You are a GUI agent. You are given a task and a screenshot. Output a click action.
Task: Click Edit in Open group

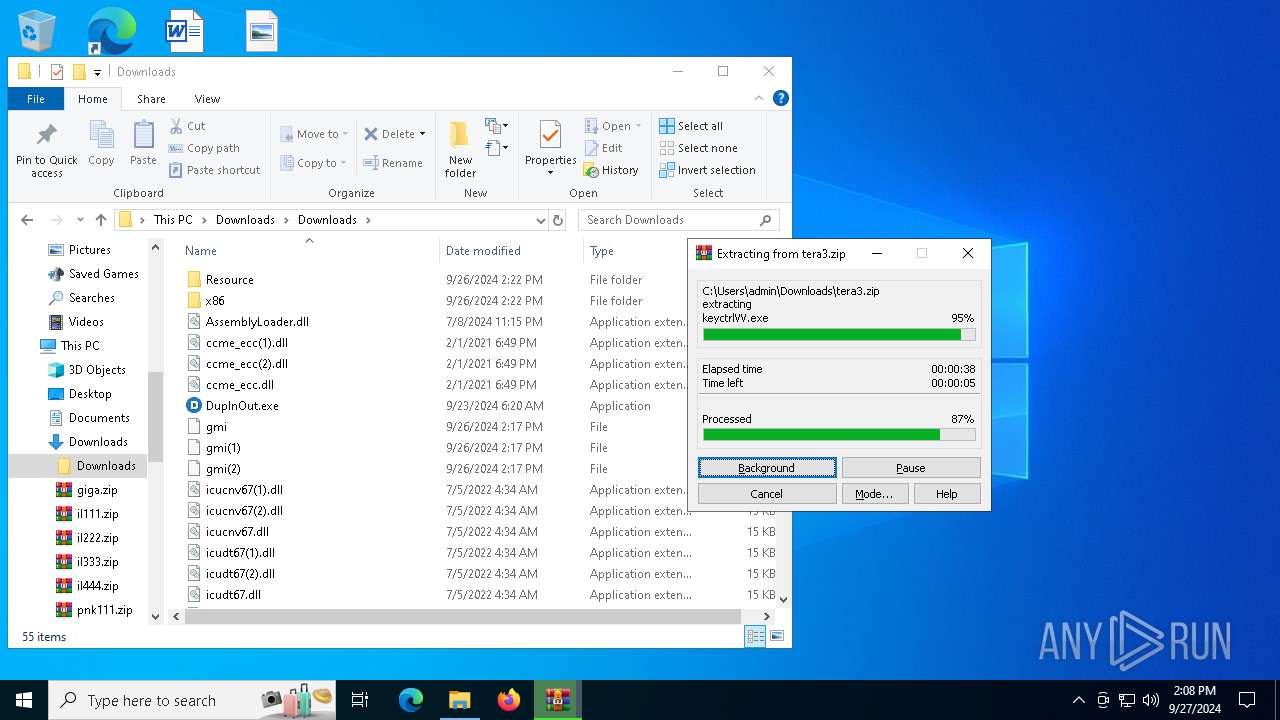click(x=603, y=148)
